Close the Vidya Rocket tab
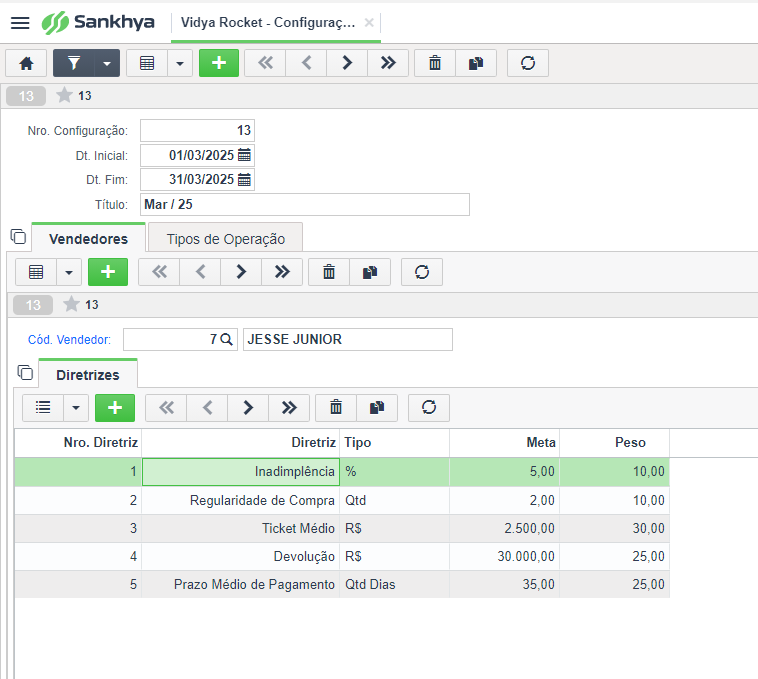758x679 pixels. [369, 23]
